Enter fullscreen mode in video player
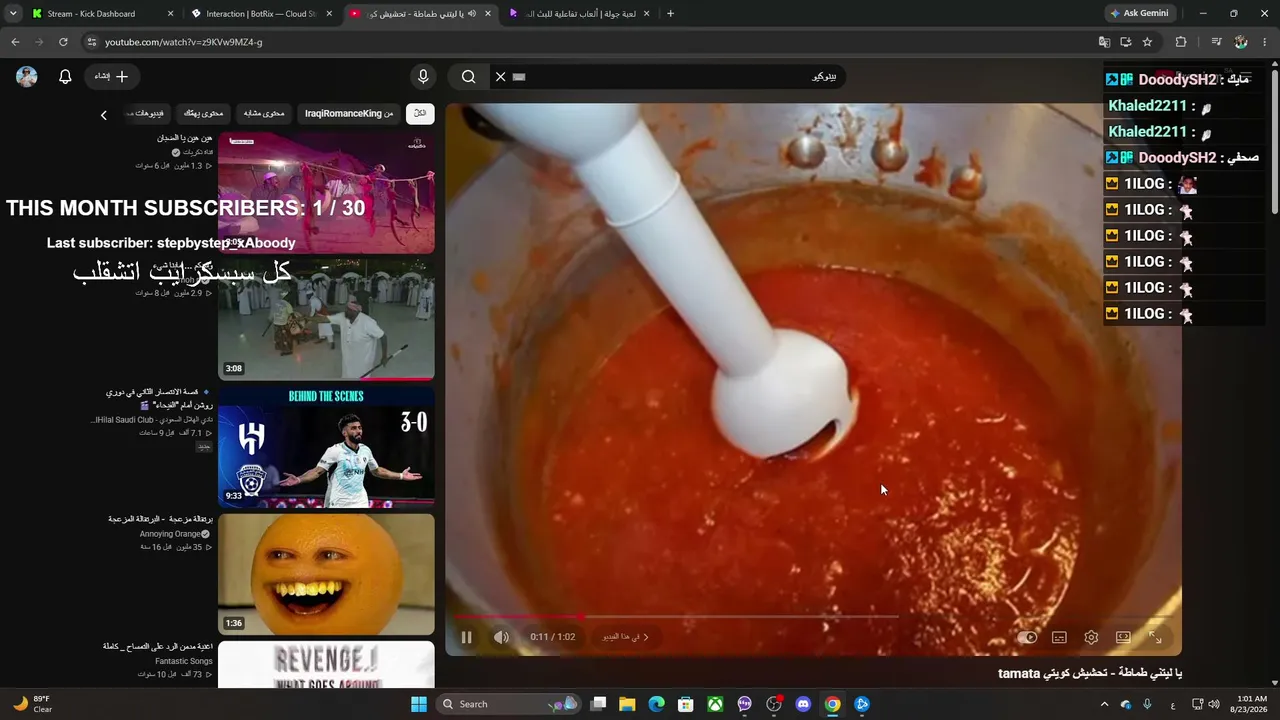 pyautogui.click(x=1155, y=637)
